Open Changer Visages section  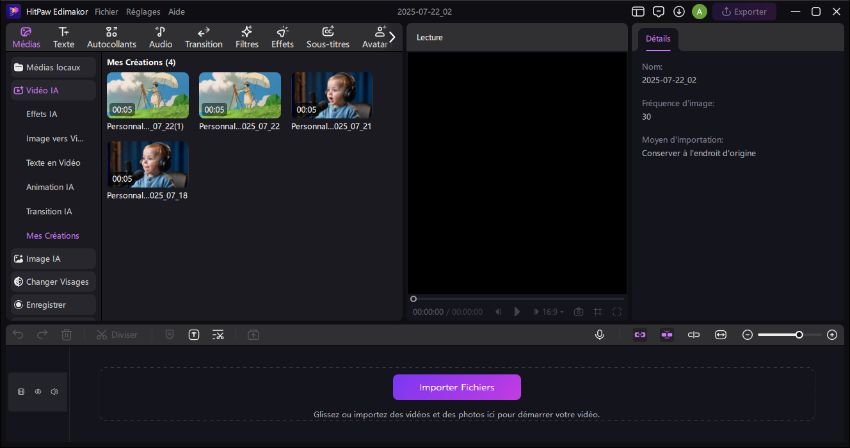point(53,282)
